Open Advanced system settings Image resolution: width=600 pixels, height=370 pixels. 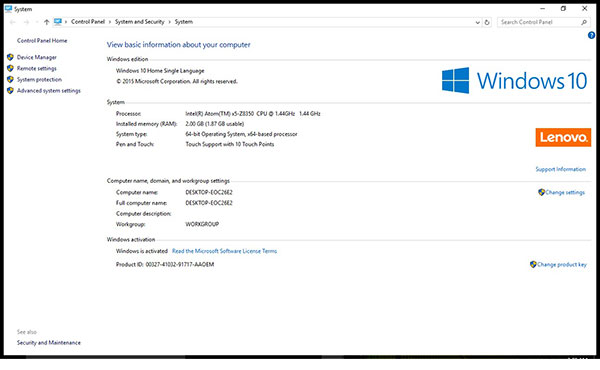coord(49,91)
